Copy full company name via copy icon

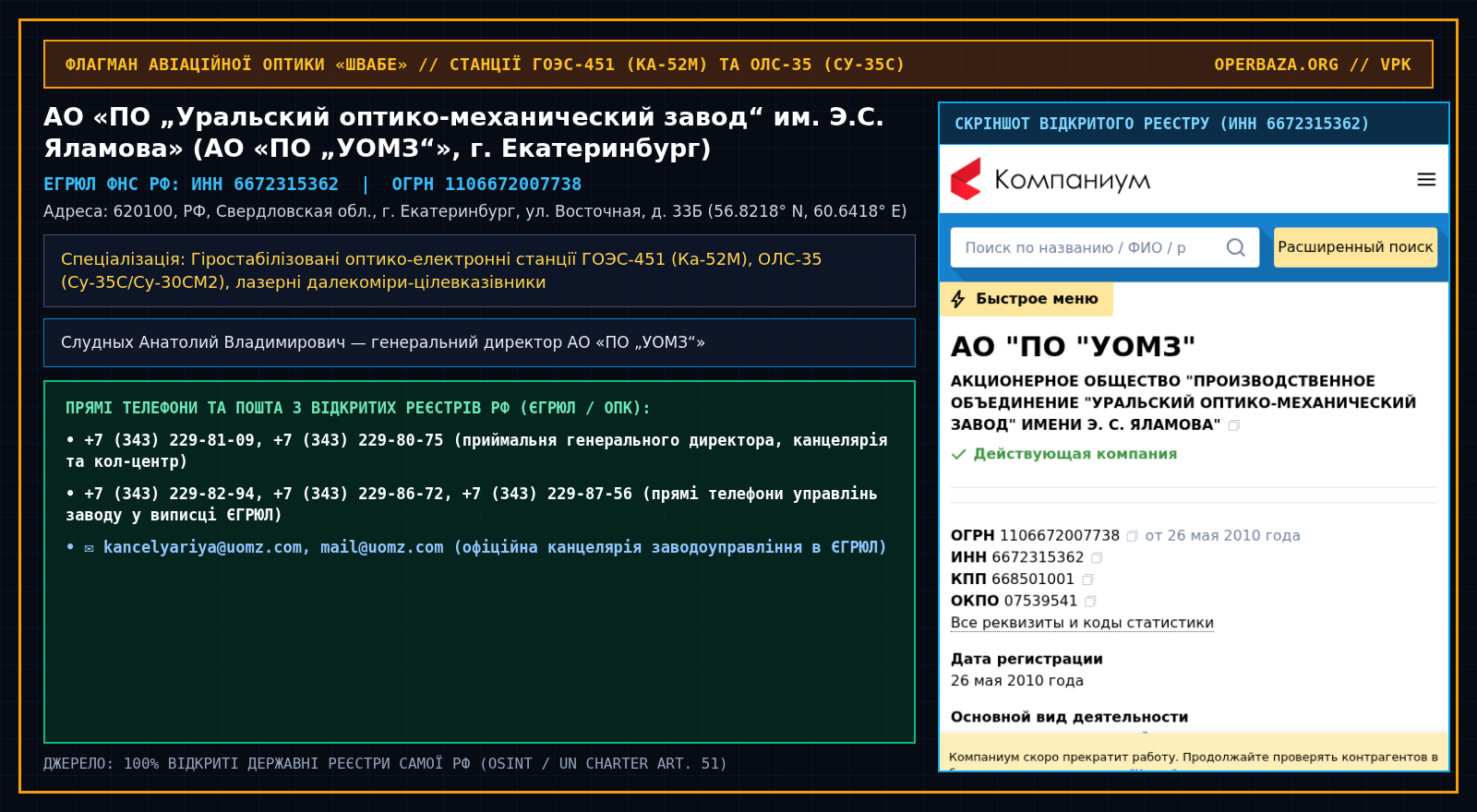point(1234,425)
